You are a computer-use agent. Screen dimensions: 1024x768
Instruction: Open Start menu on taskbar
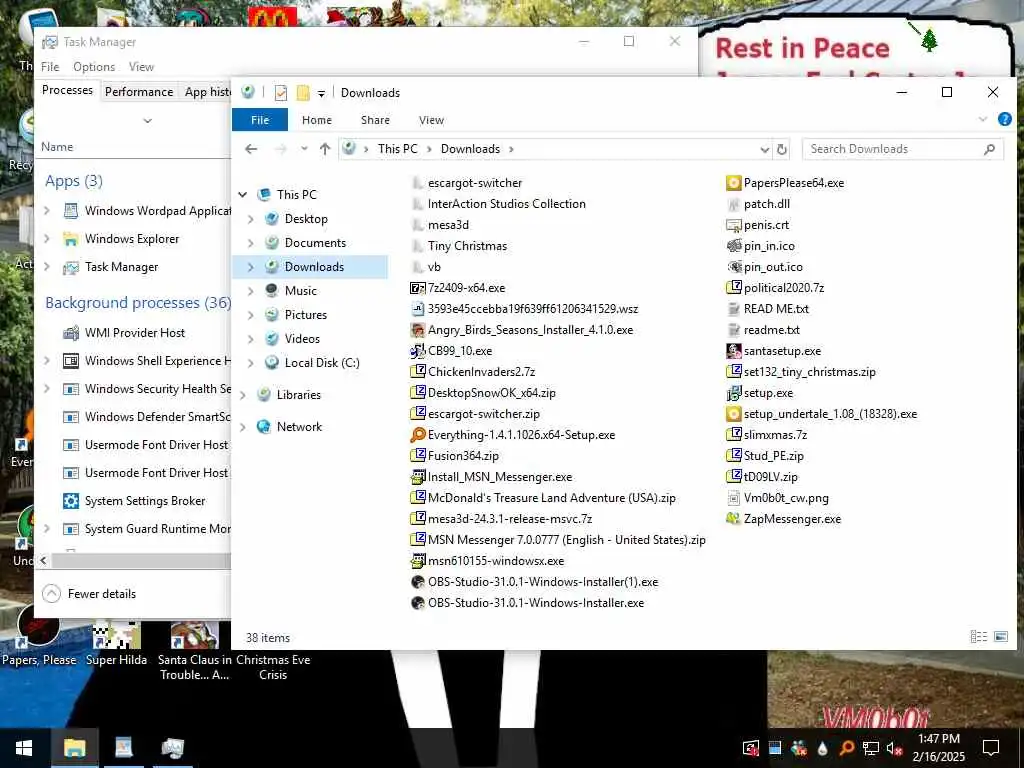tap(24, 748)
